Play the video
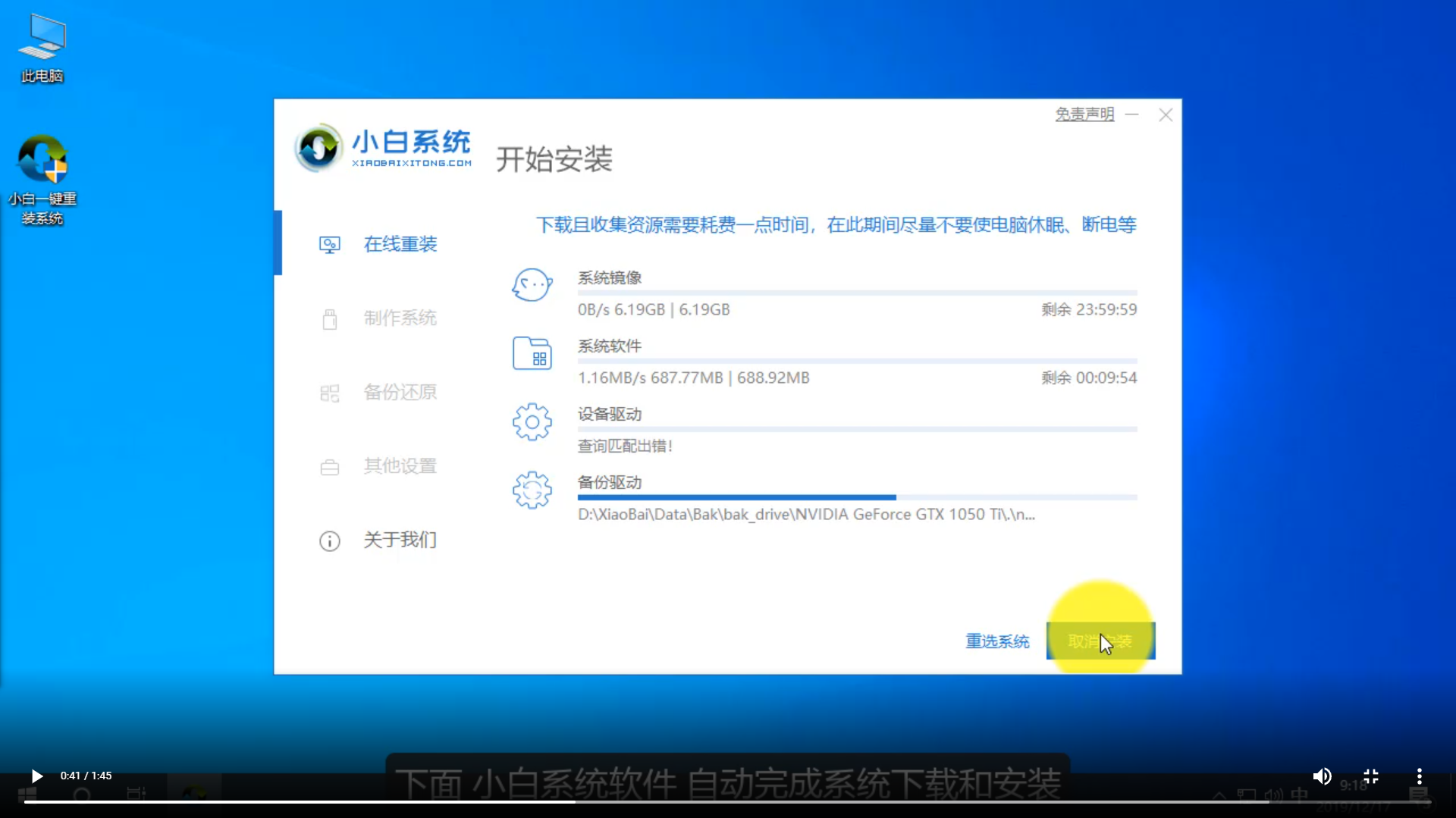 pos(36,776)
